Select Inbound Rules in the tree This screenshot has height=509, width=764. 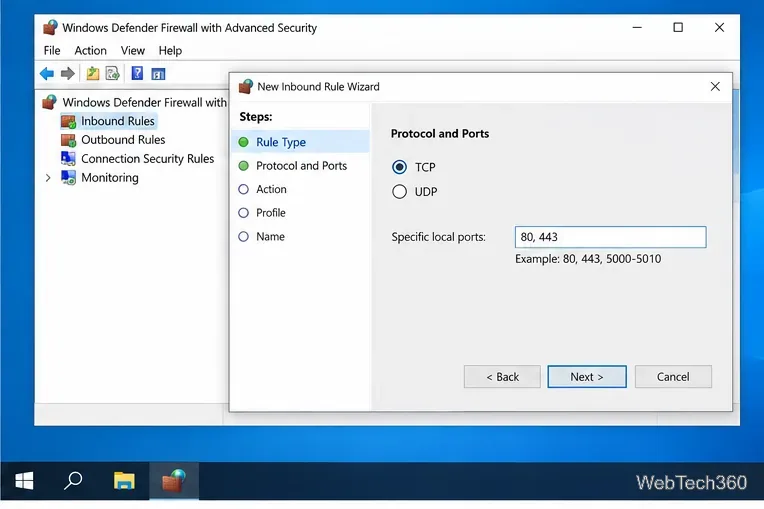[117, 121]
